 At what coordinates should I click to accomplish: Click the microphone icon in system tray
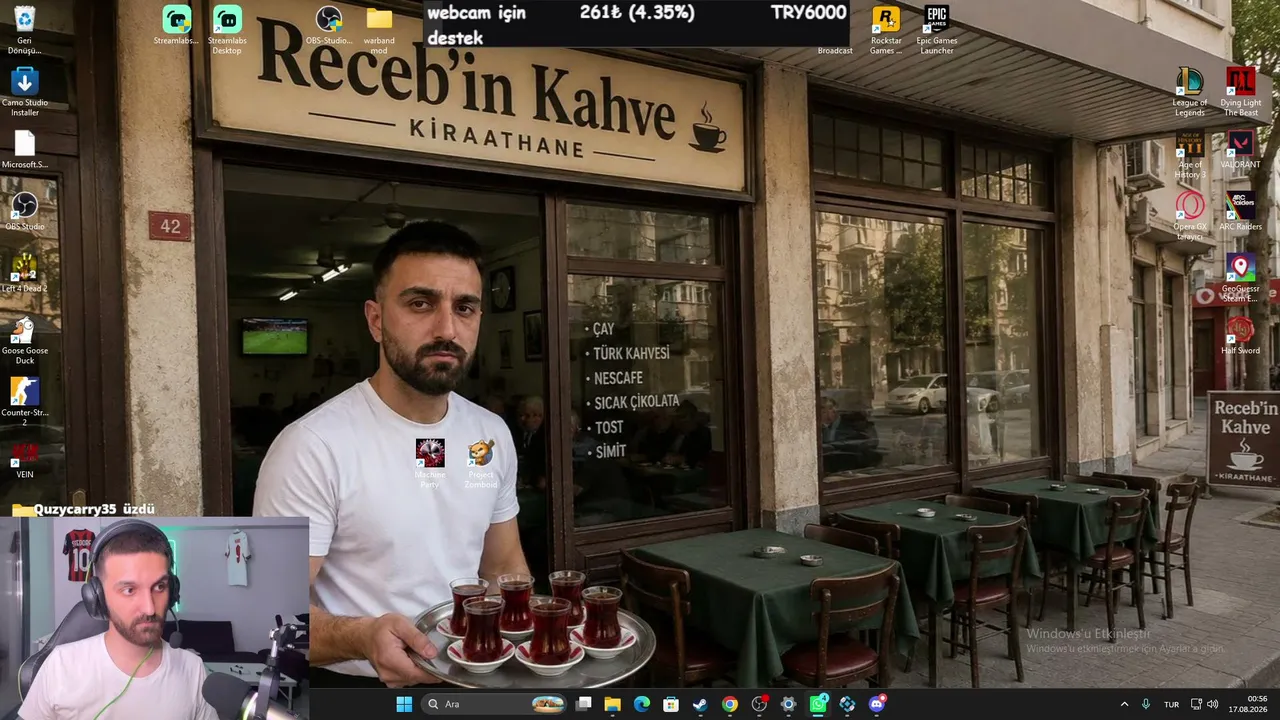tap(1146, 704)
